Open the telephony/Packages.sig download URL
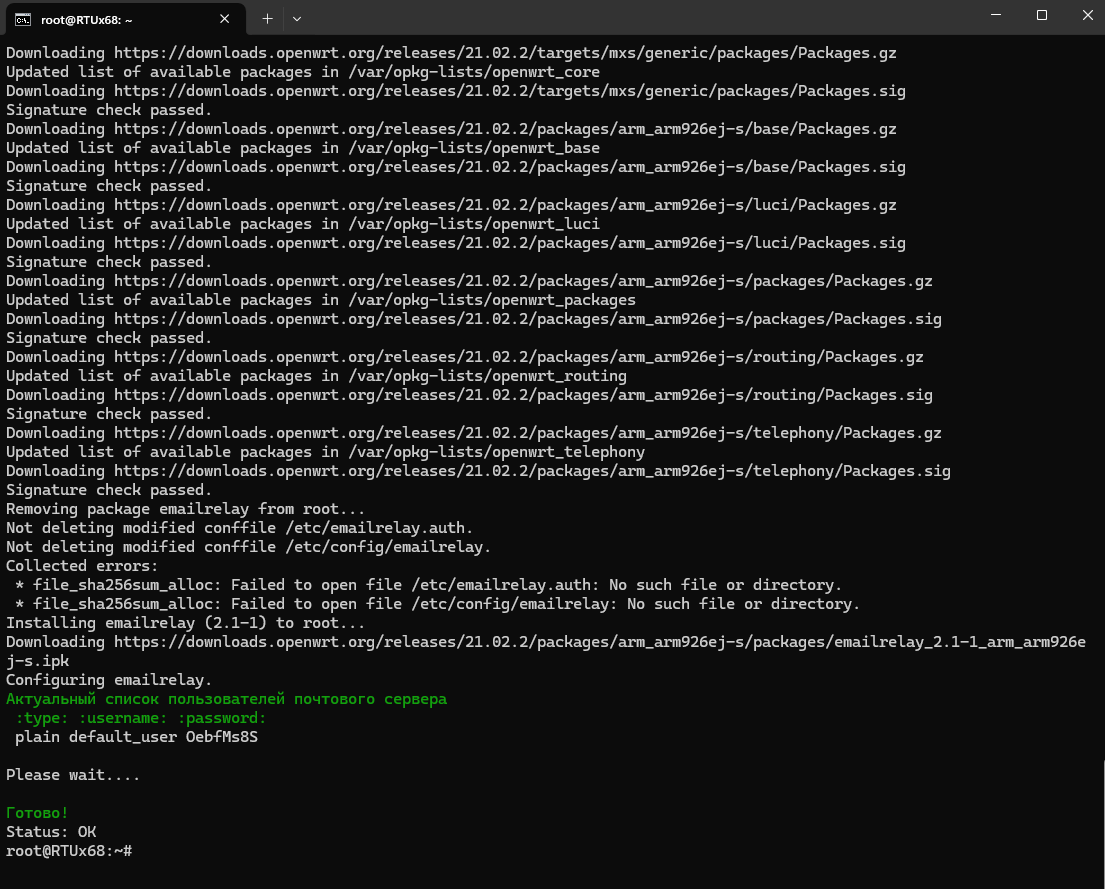This screenshot has height=889, width=1105. (x=532, y=471)
